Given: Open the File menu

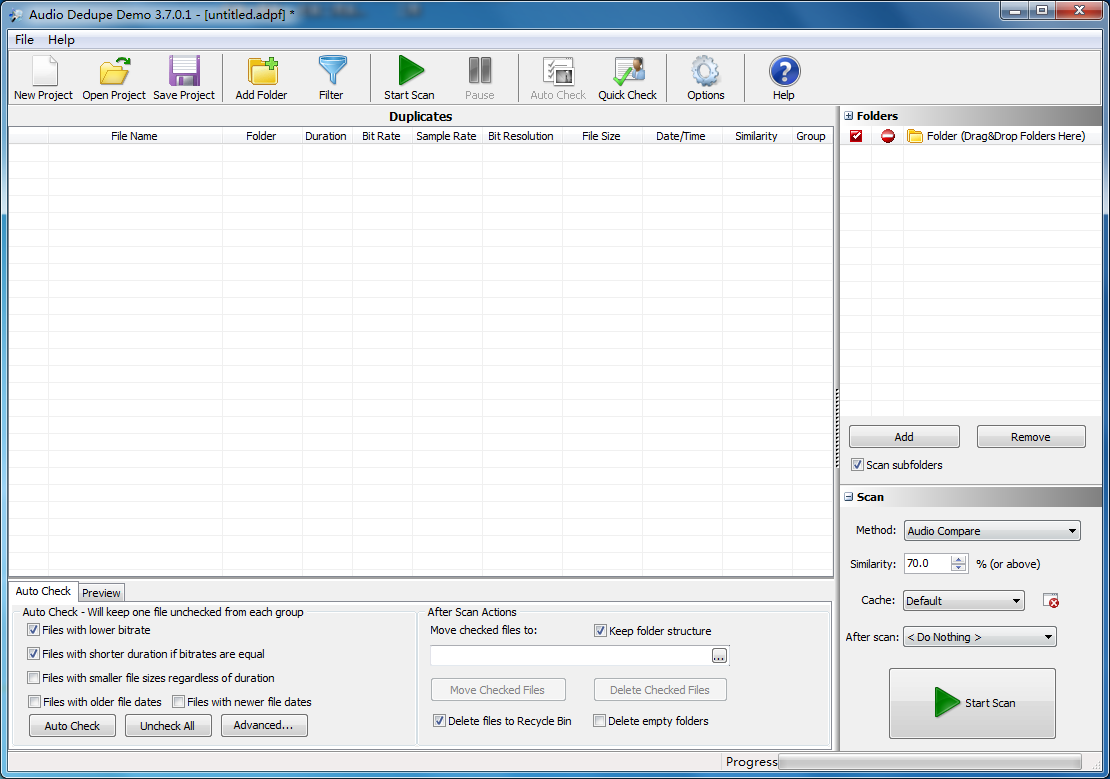Looking at the screenshot, I should point(24,40).
